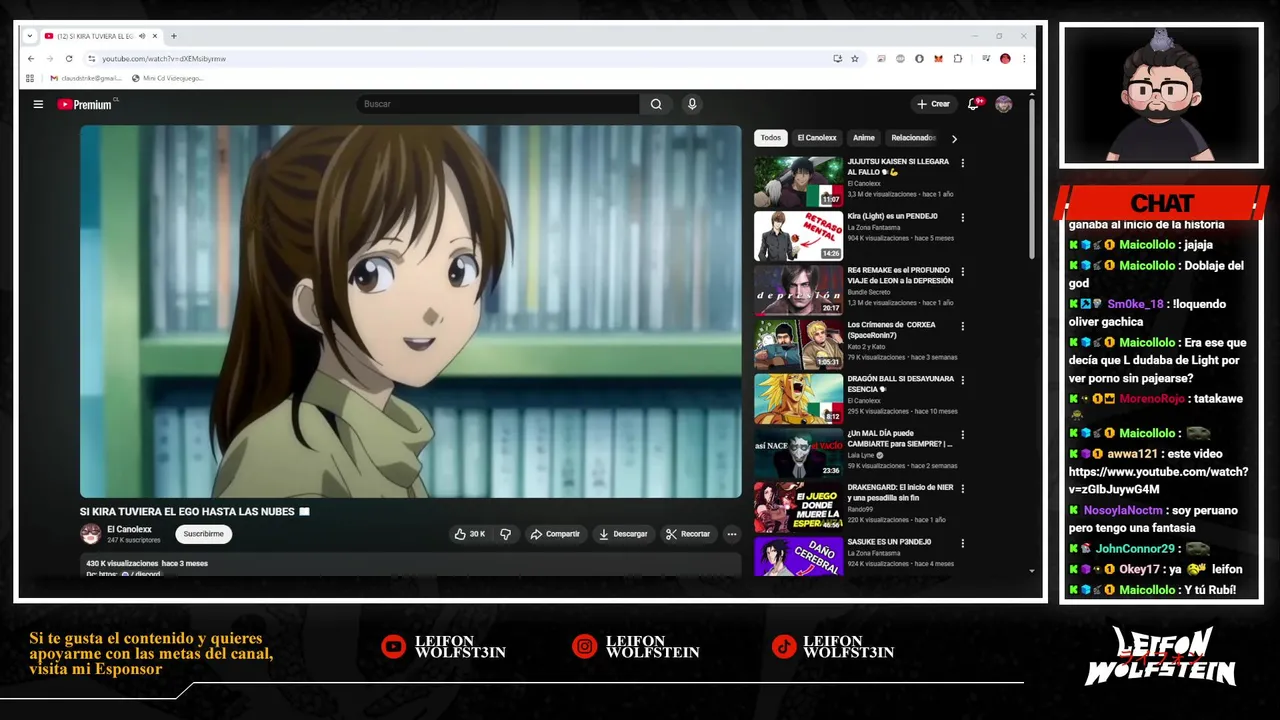Click '430 K visualizaciones' description text

point(122,564)
